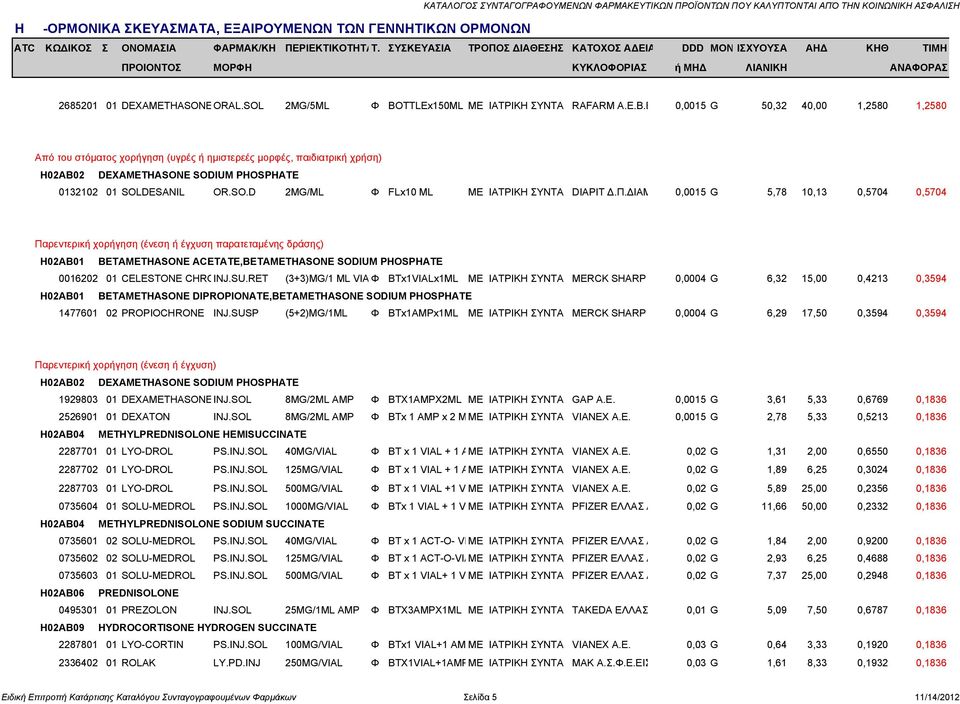This screenshot has width=960, height=704.
Task: Click GAP A.E. license holder
Action: 593,399
